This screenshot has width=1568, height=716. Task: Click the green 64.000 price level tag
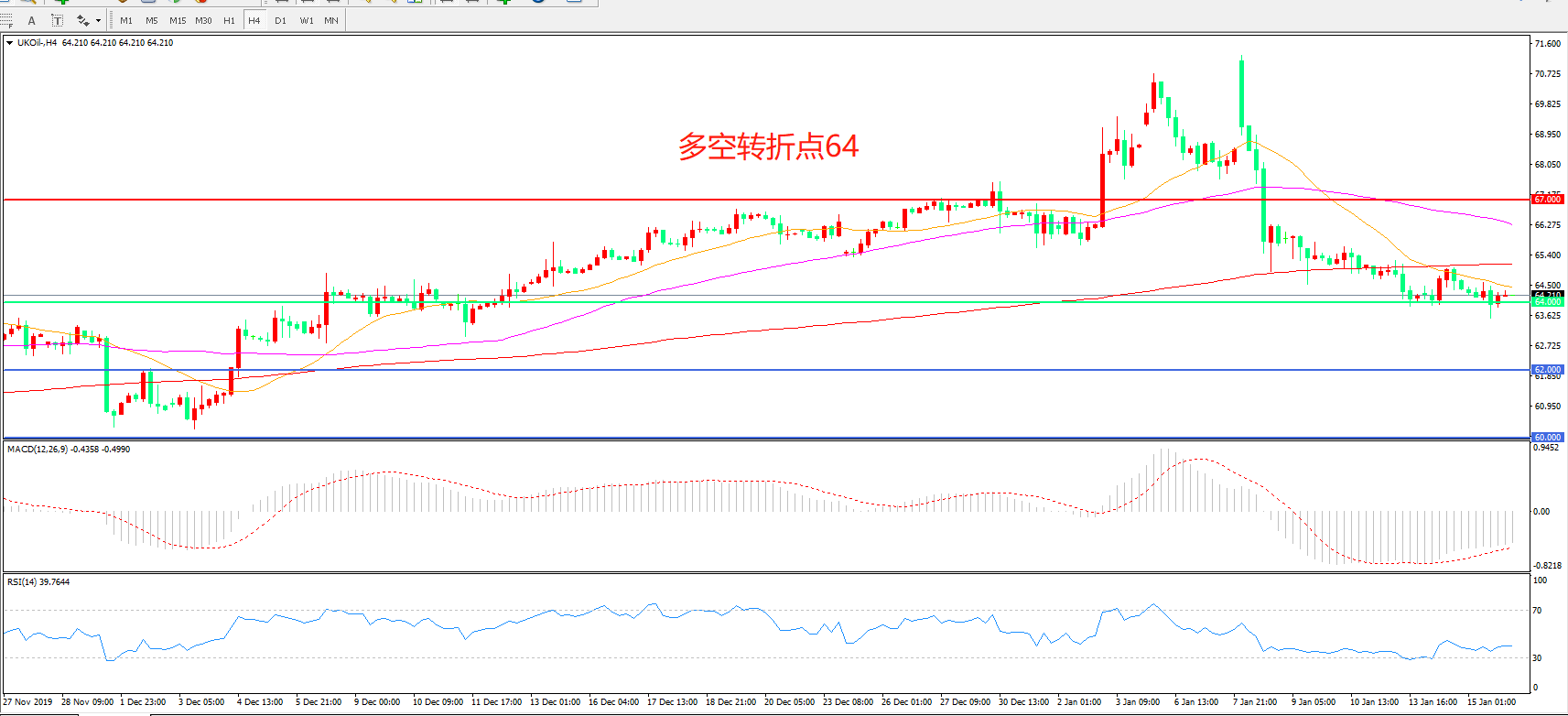coord(1547,302)
